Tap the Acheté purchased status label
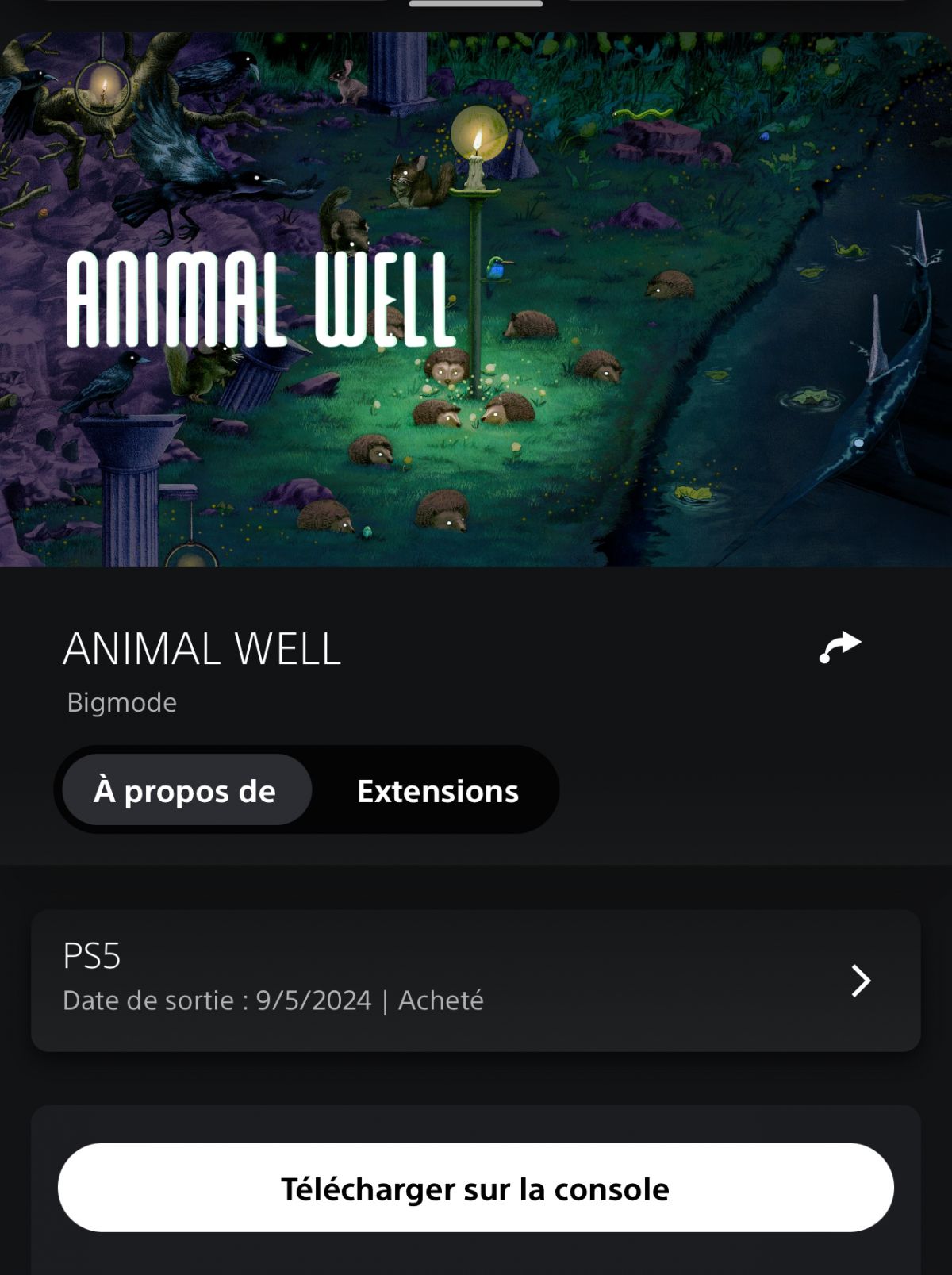 coord(441,1000)
